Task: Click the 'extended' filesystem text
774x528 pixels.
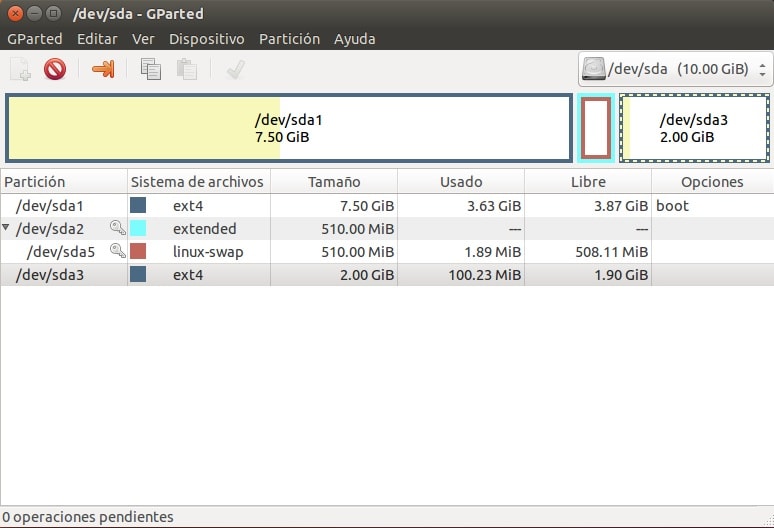Action: coord(204,228)
